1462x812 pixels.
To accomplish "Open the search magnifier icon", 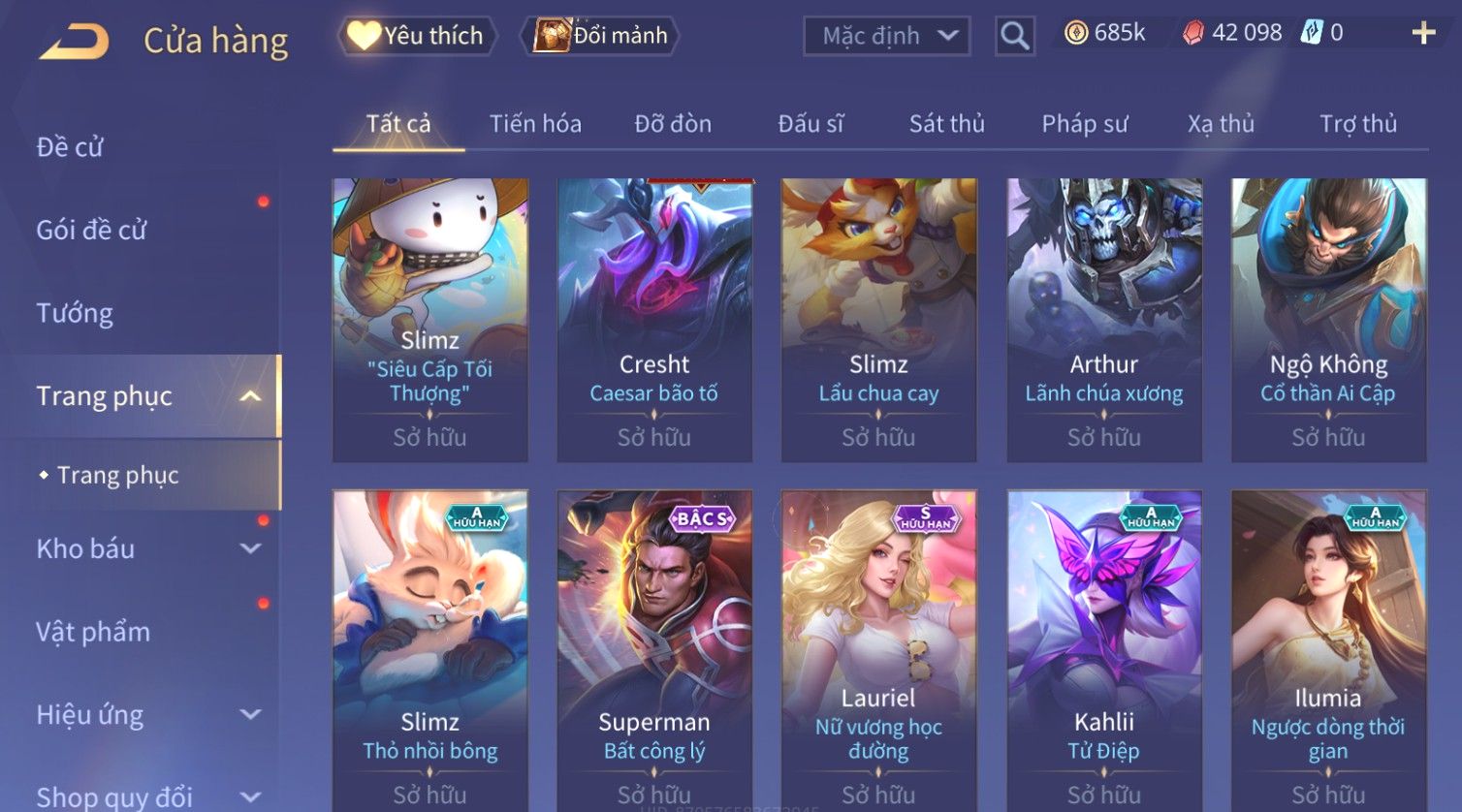I will (1014, 36).
